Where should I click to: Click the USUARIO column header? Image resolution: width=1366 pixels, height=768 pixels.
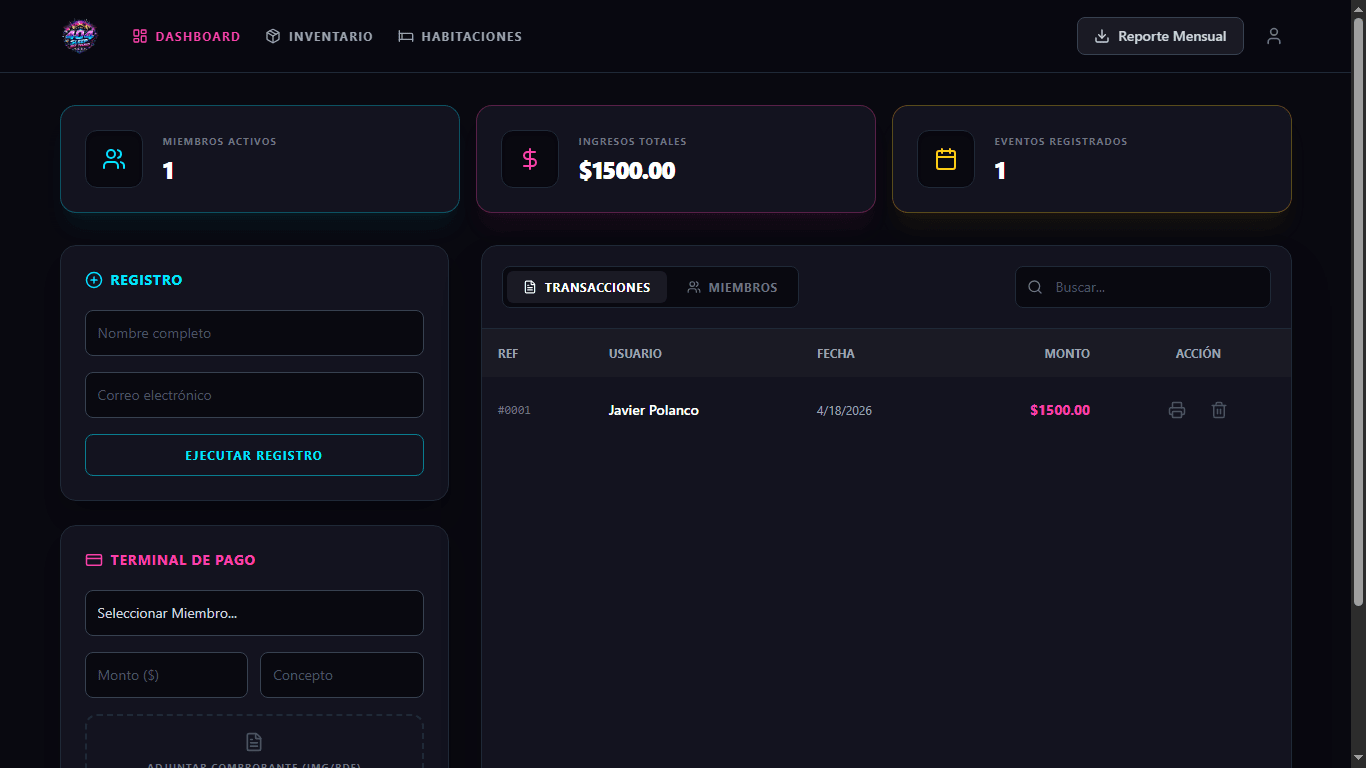pos(635,353)
